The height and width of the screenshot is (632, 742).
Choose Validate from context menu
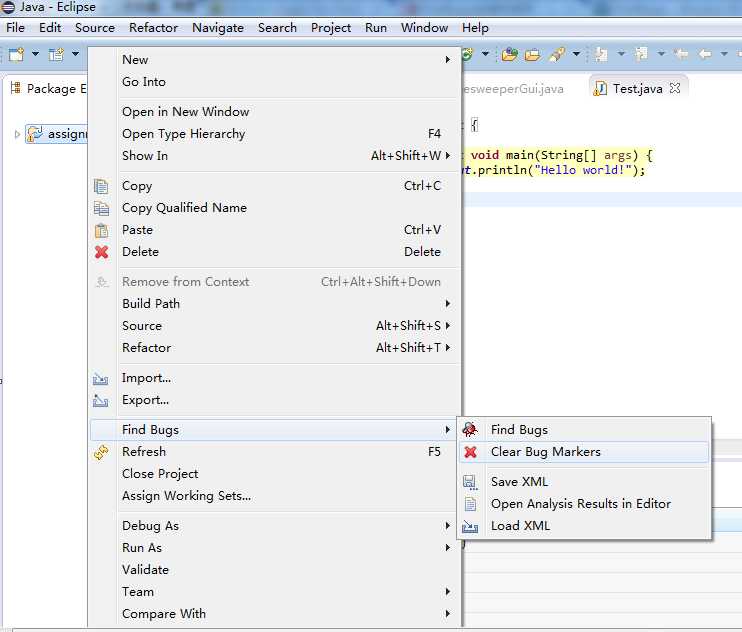coord(145,570)
